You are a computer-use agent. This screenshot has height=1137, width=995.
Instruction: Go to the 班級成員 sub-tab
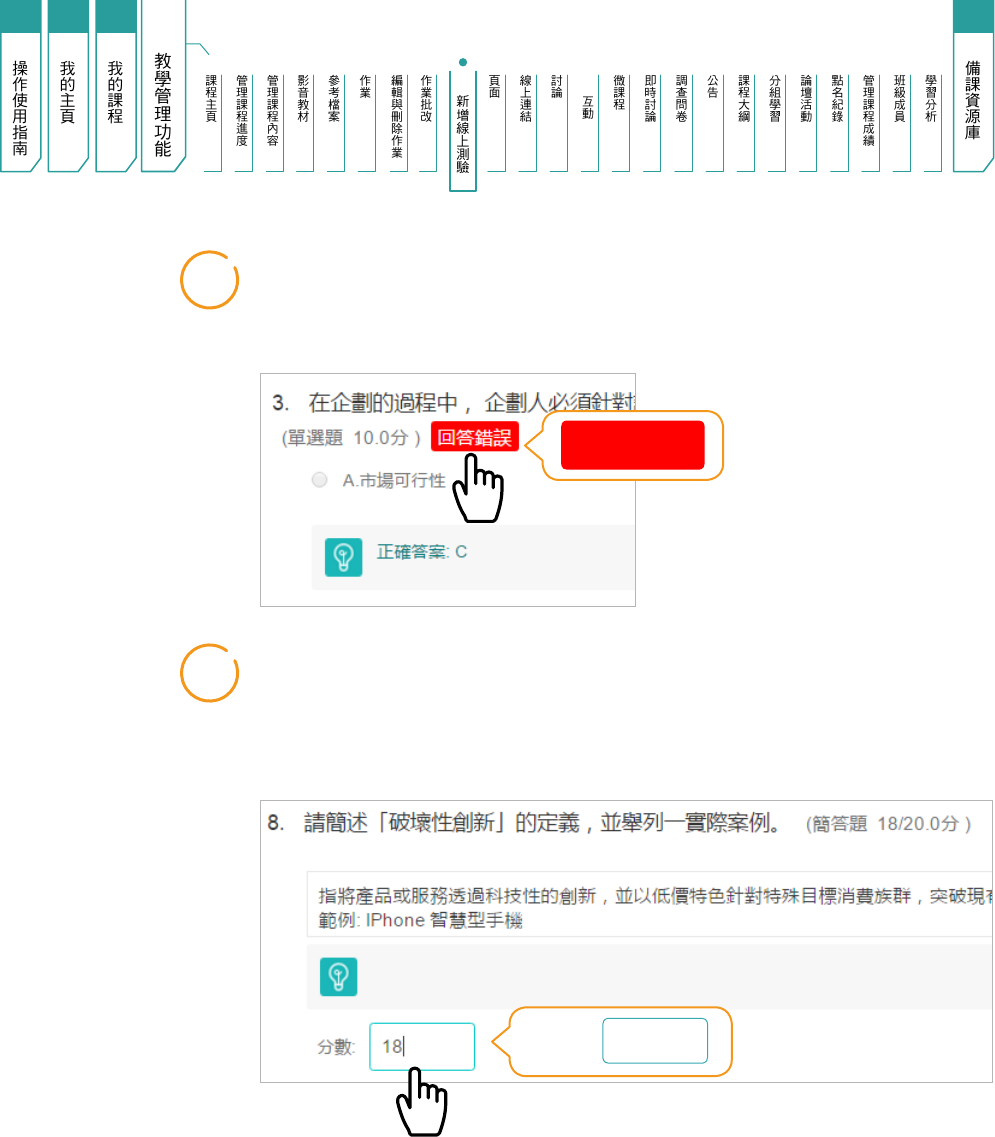901,122
